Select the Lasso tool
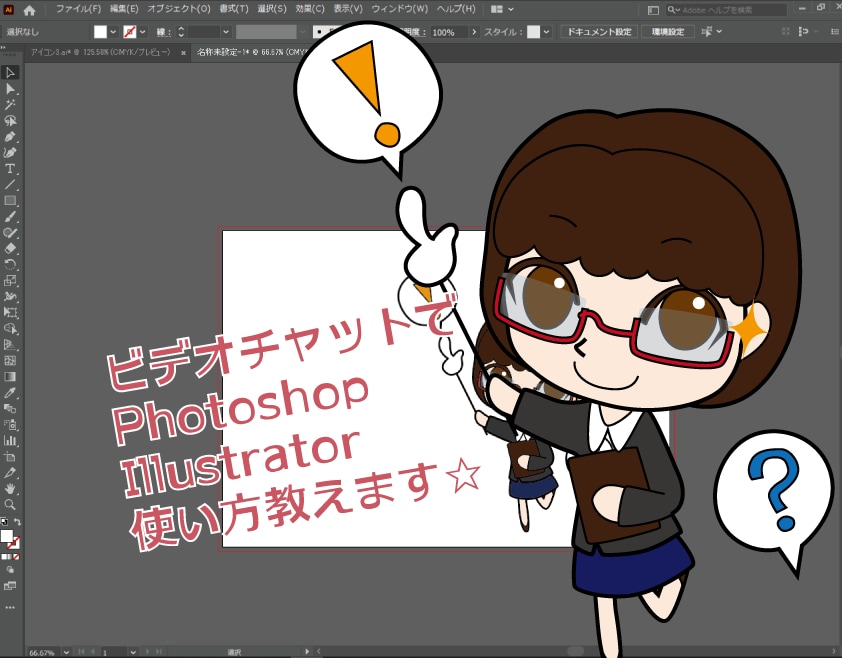 10,121
